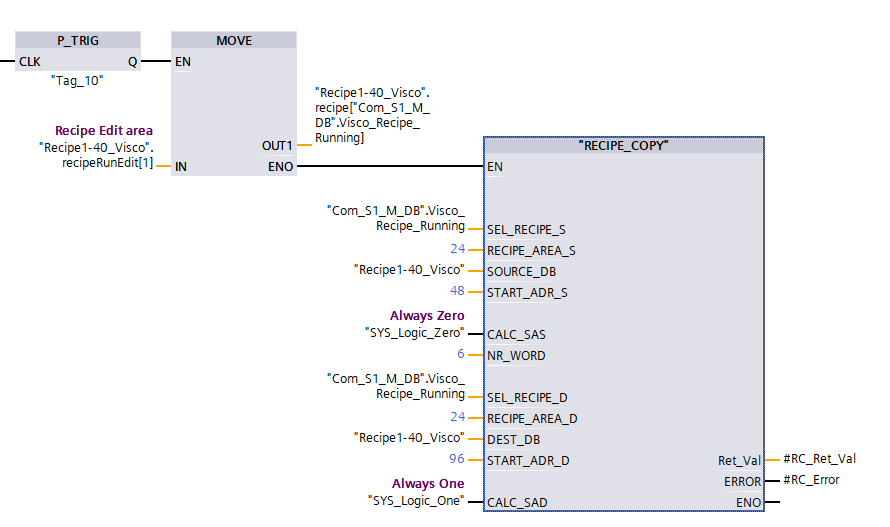The image size is (890, 527).
Task: Select the #RC_Error output tag
Action: point(811,480)
